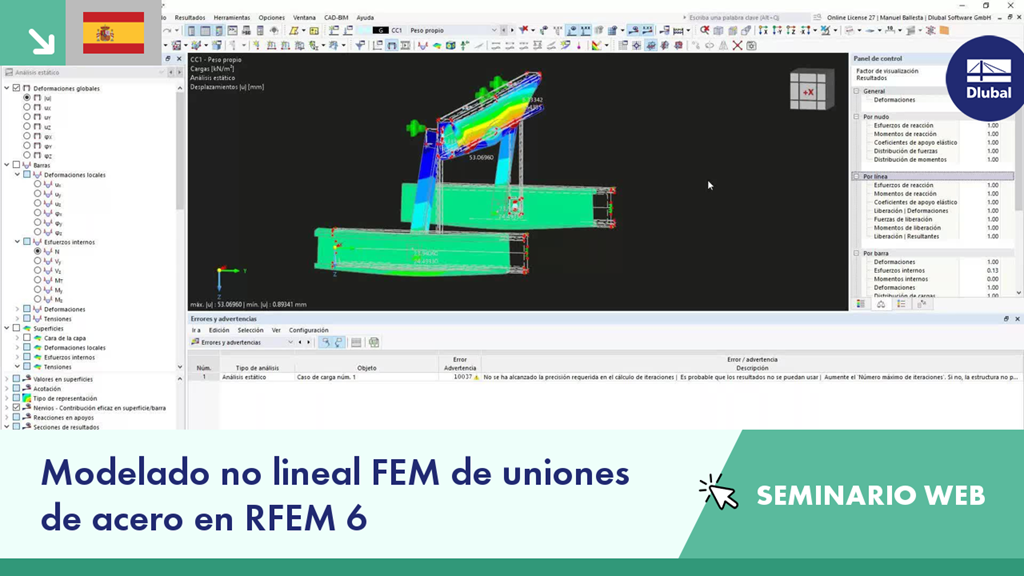Screen dimensions: 1024x576
Task: Open the Herramientas menu
Action: click(232, 18)
